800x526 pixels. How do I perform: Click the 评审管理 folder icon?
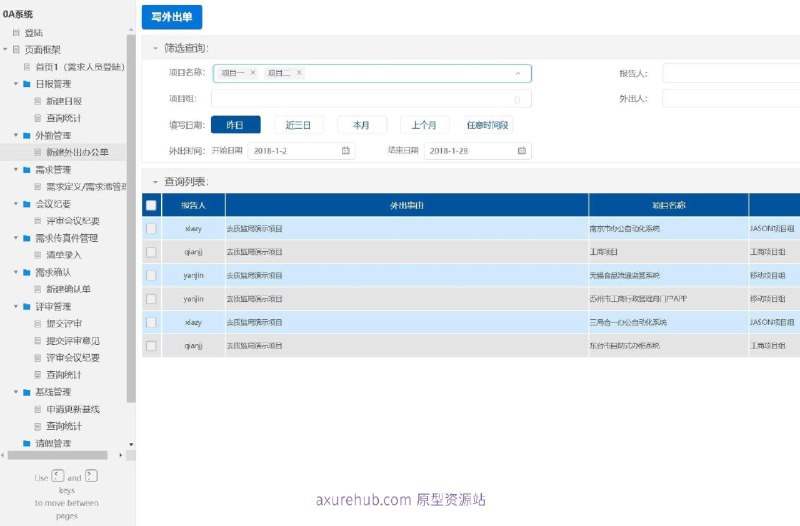27,307
